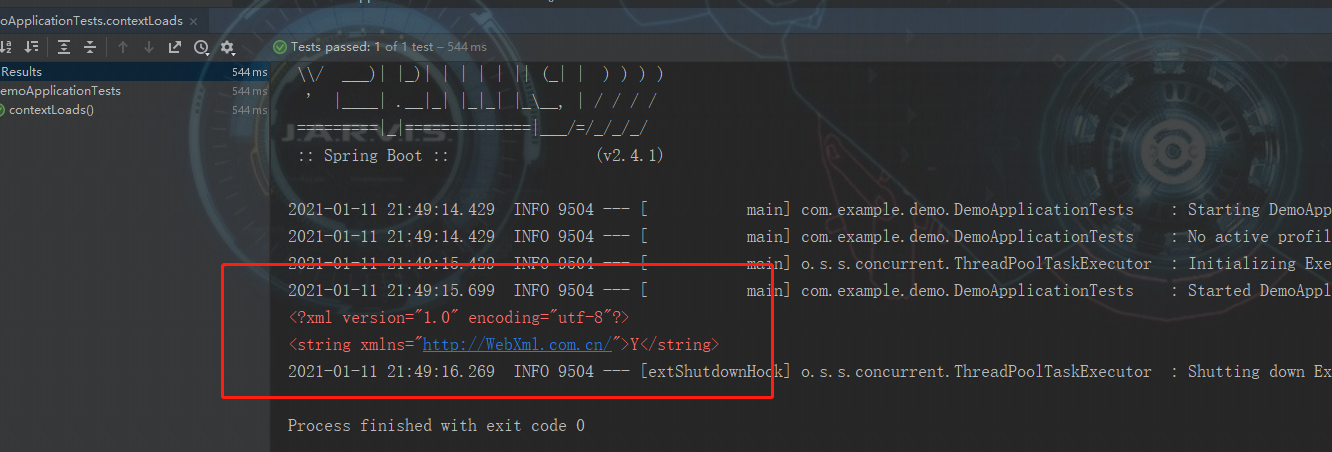The image size is (1332, 452).
Task: Go to previous failed test arrow
Action: (x=123, y=47)
